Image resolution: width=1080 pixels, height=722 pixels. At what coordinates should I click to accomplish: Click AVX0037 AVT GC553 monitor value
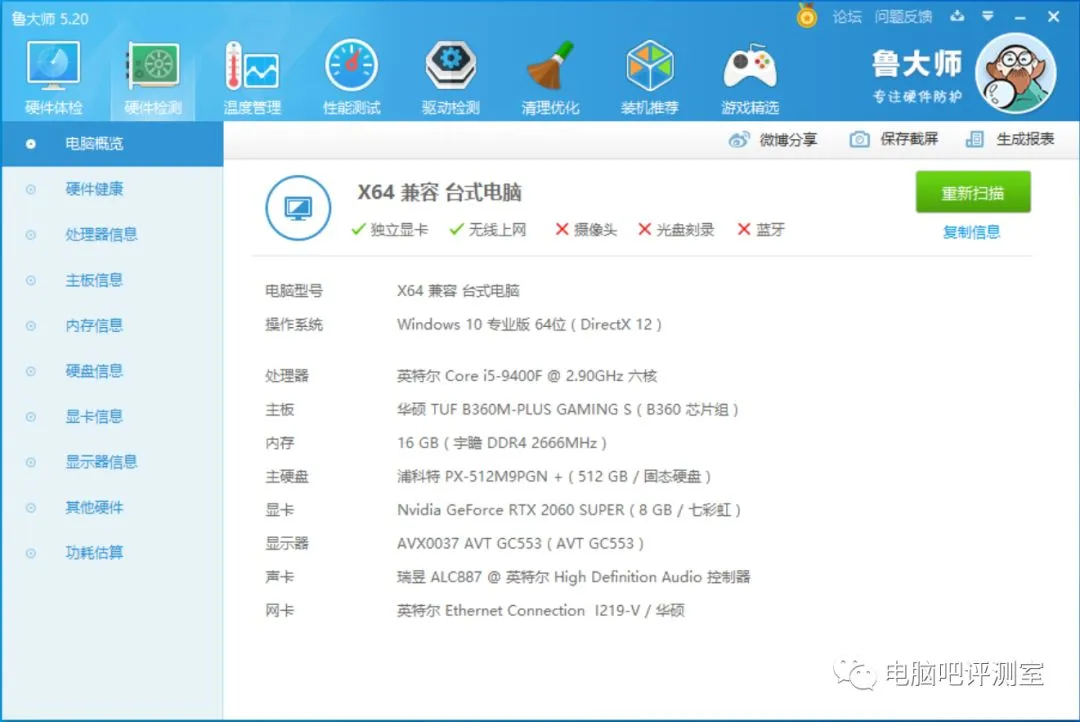pyautogui.click(x=521, y=544)
